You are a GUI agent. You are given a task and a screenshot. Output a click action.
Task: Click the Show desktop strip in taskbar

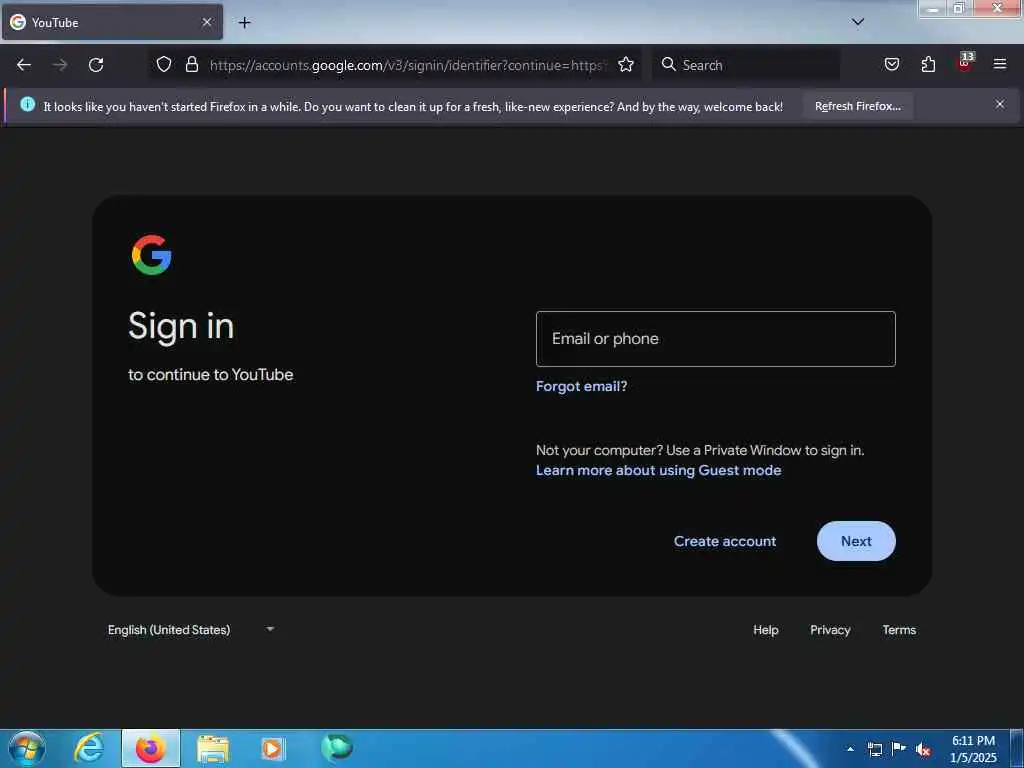[1017, 748]
